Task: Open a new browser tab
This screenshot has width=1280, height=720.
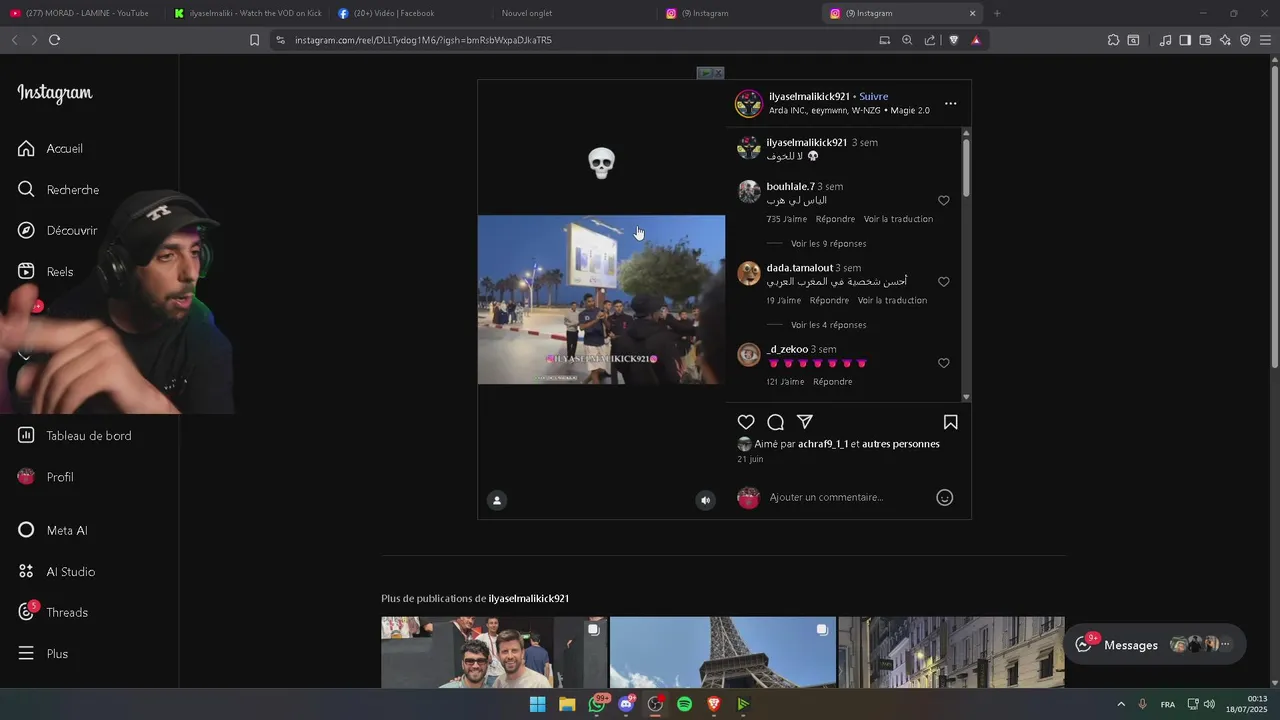Action: tap(997, 13)
